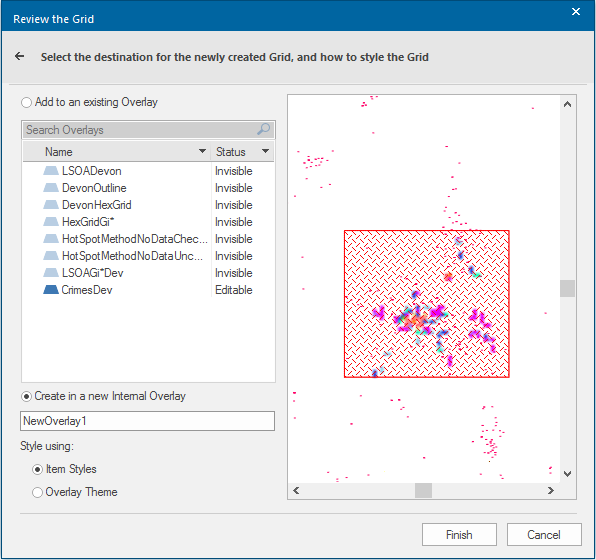Click the HexGridGi* overlay icon
Viewport: 596px width, 560px height.
click(51, 222)
